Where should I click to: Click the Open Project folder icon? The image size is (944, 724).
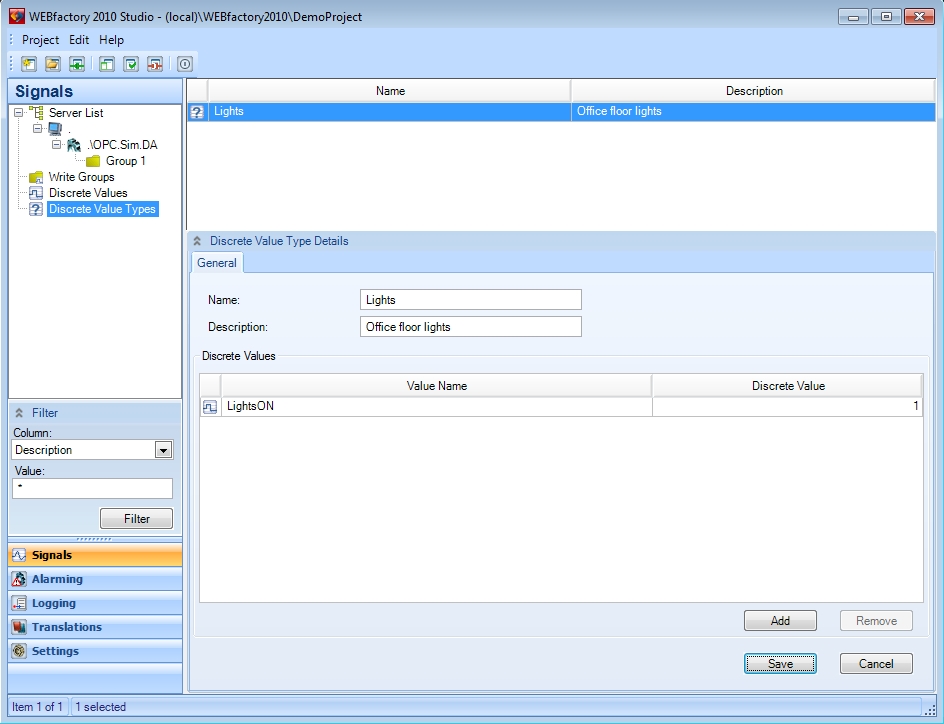click(x=53, y=64)
